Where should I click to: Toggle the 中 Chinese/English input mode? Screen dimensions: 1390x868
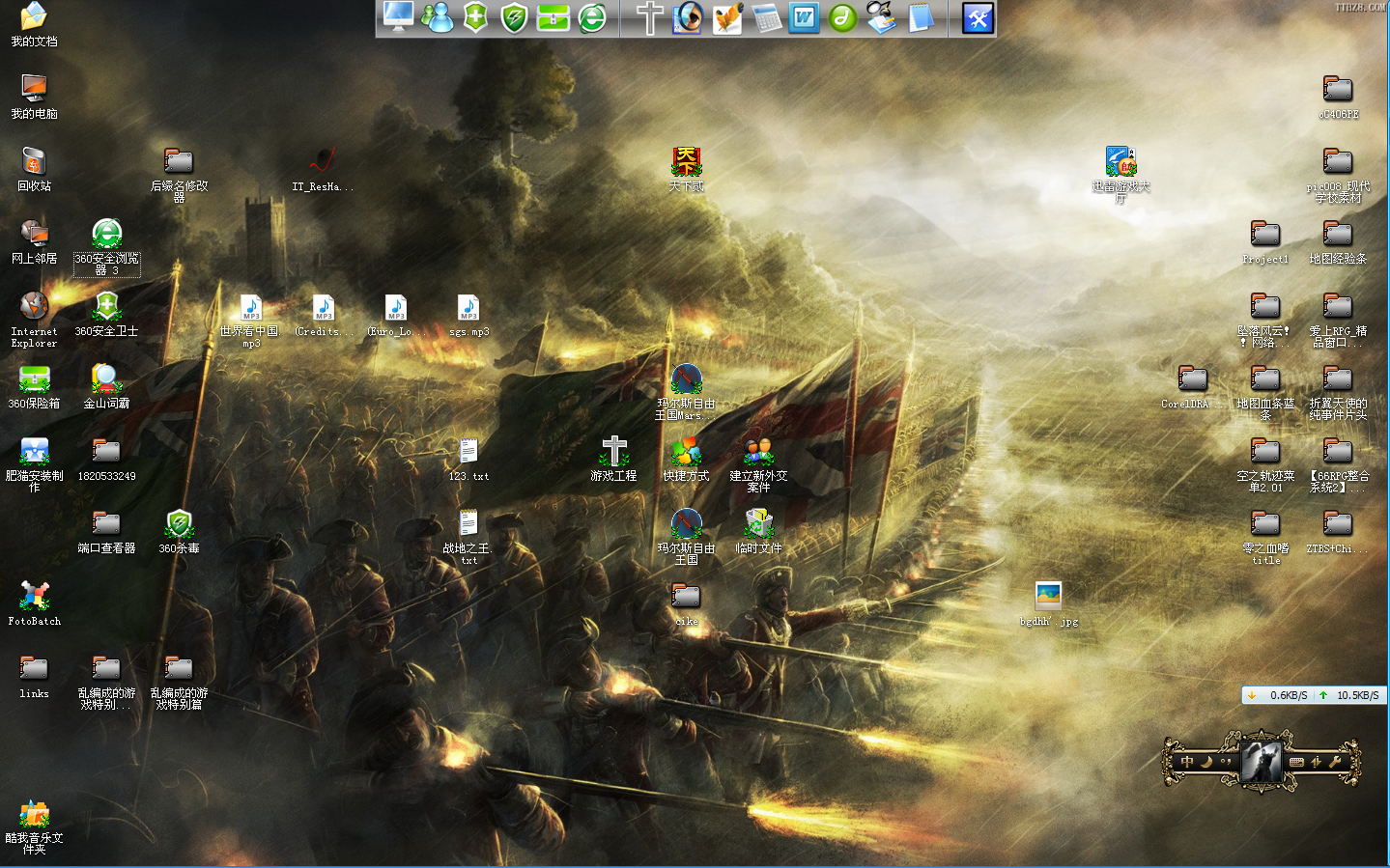pos(1188,761)
